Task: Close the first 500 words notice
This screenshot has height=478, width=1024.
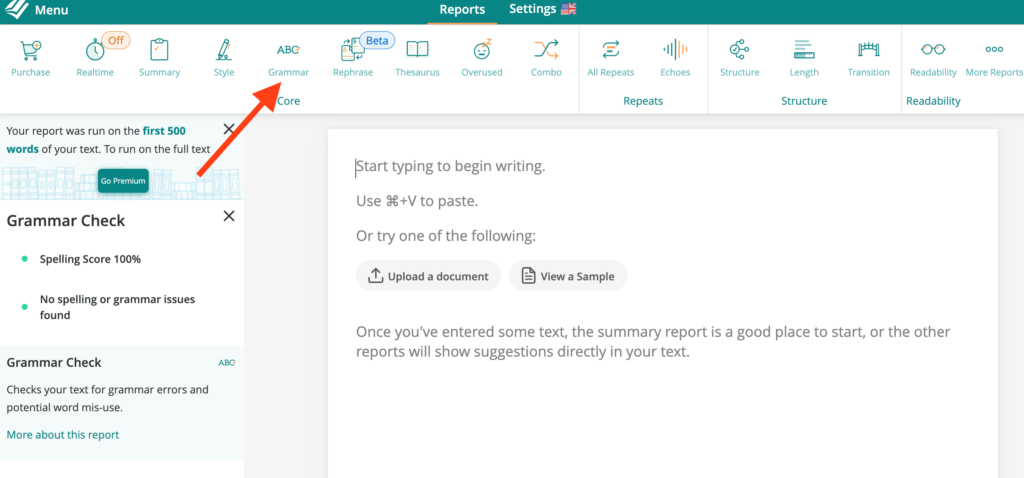Action: (x=229, y=129)
